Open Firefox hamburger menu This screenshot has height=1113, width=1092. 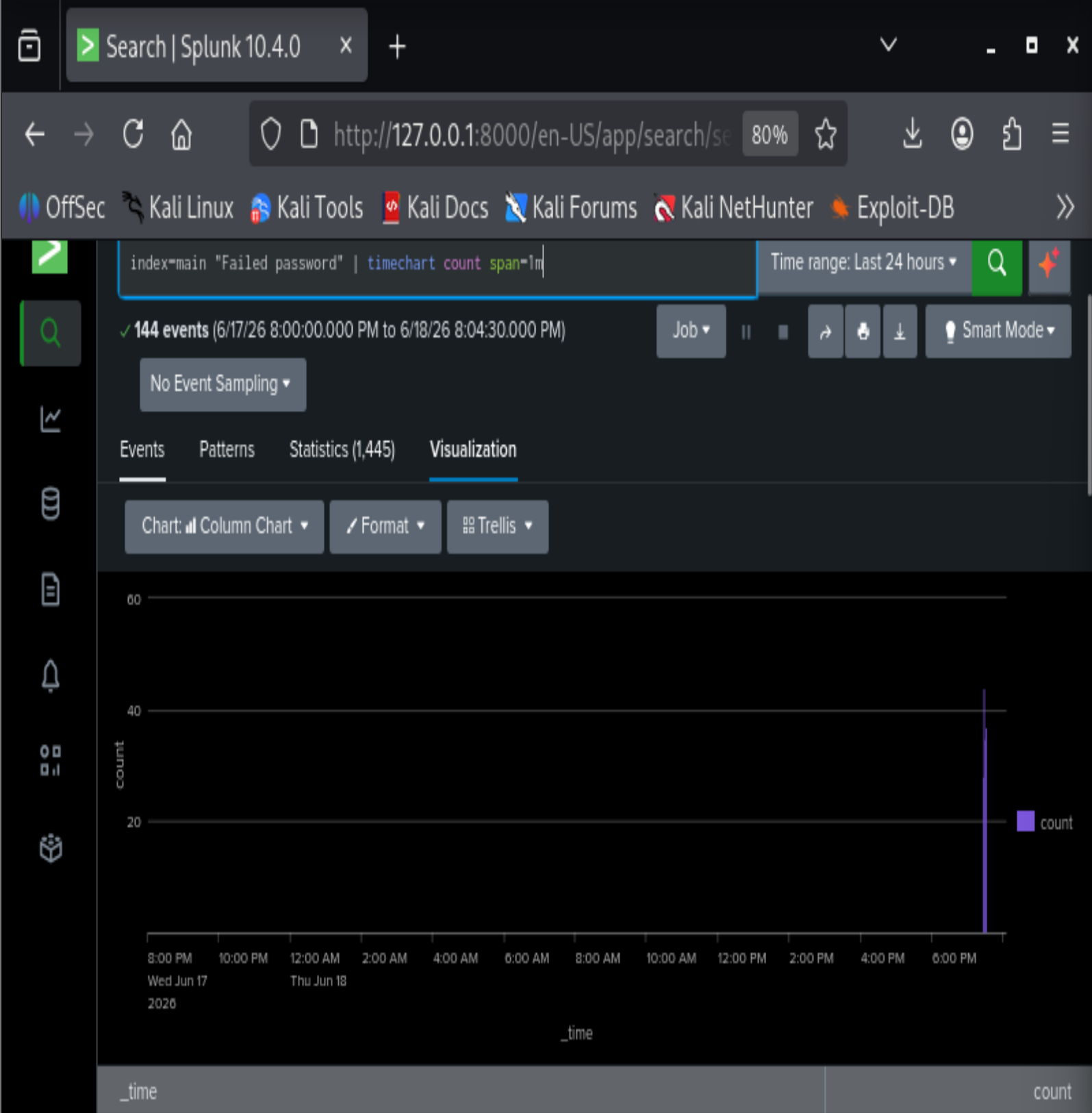[1061, 134]
